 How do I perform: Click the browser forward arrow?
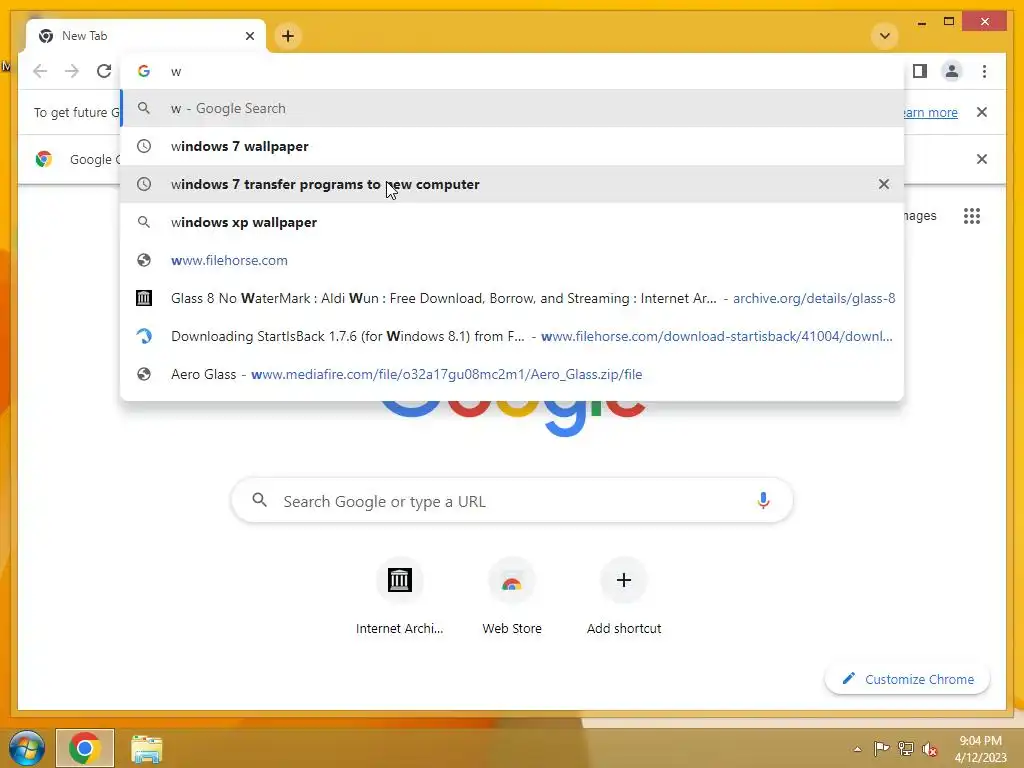click(x=72, y=71)
